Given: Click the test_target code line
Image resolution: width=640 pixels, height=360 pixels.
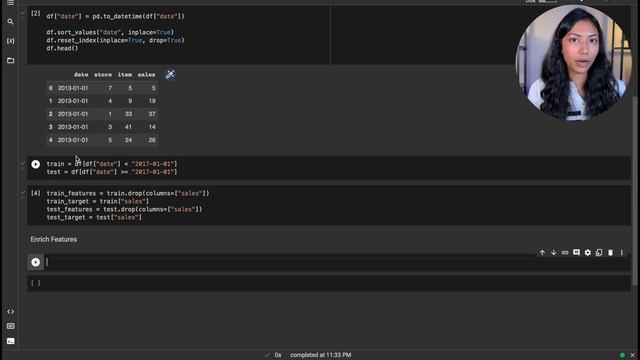Looking at the screenshot, I should tap(94, 218).
